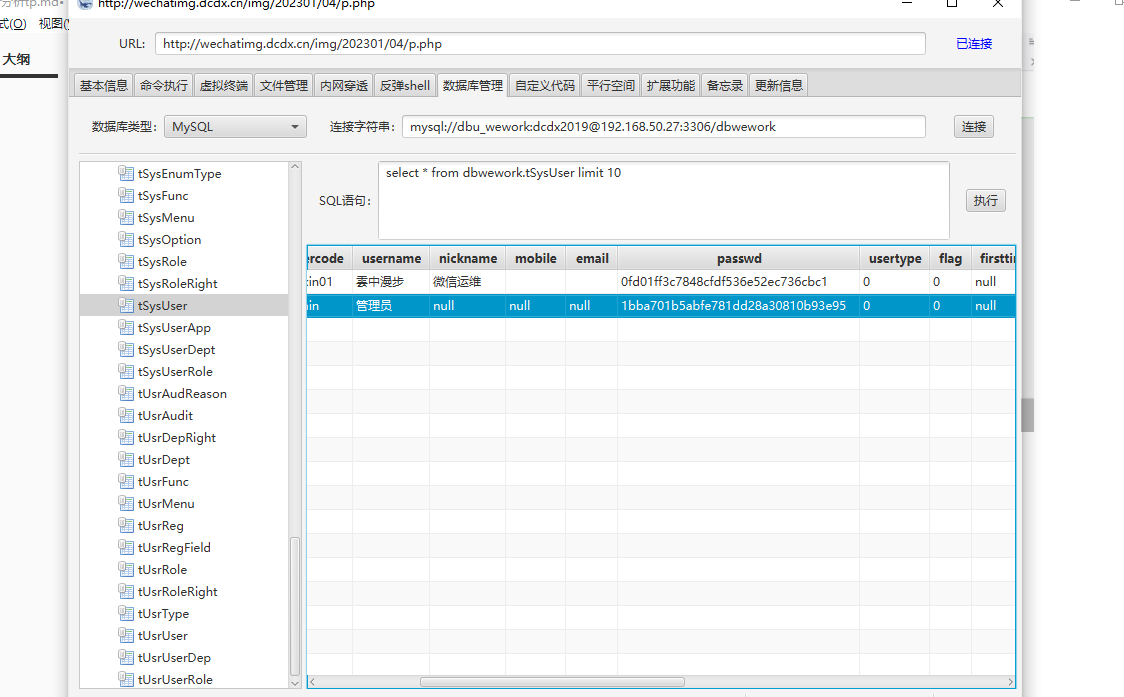The height and width of the screenshot is (697, 1124).
Task: Sort by the passwd column header
Action: click(738, 258)
